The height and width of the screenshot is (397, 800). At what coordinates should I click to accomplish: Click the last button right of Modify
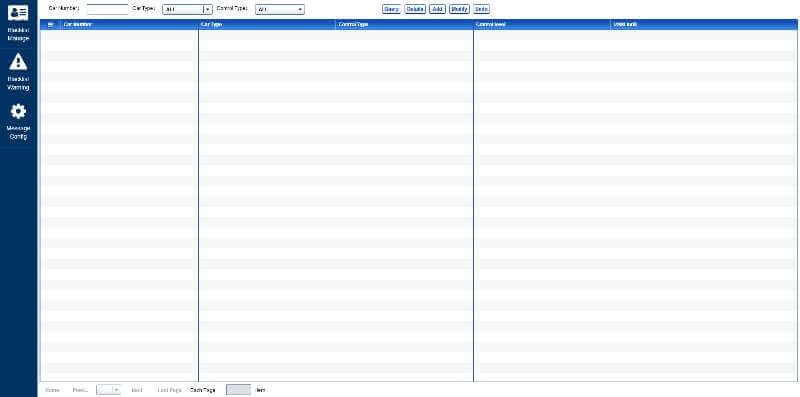click(x=481, y=9)
